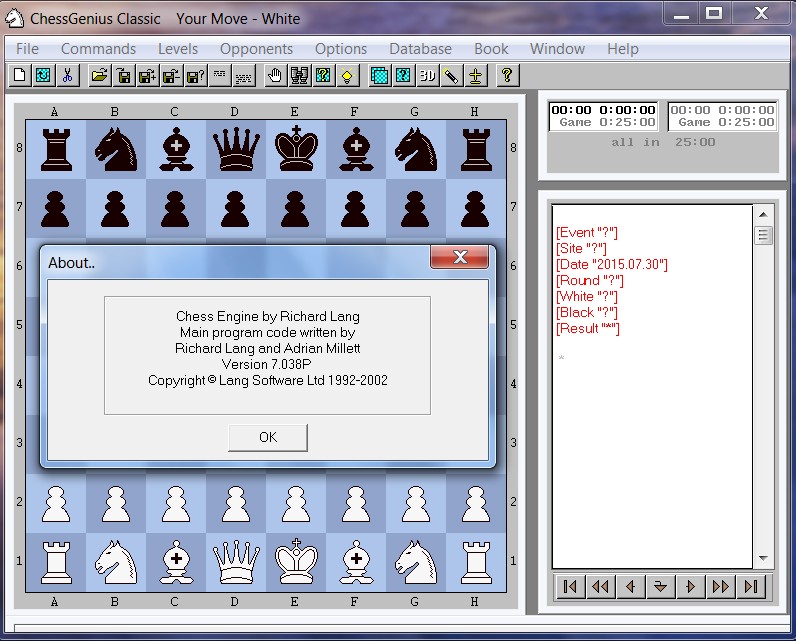Click Black's greyed clock display
Viewport: 796px width, 641px height.
[x=722, y=116]
